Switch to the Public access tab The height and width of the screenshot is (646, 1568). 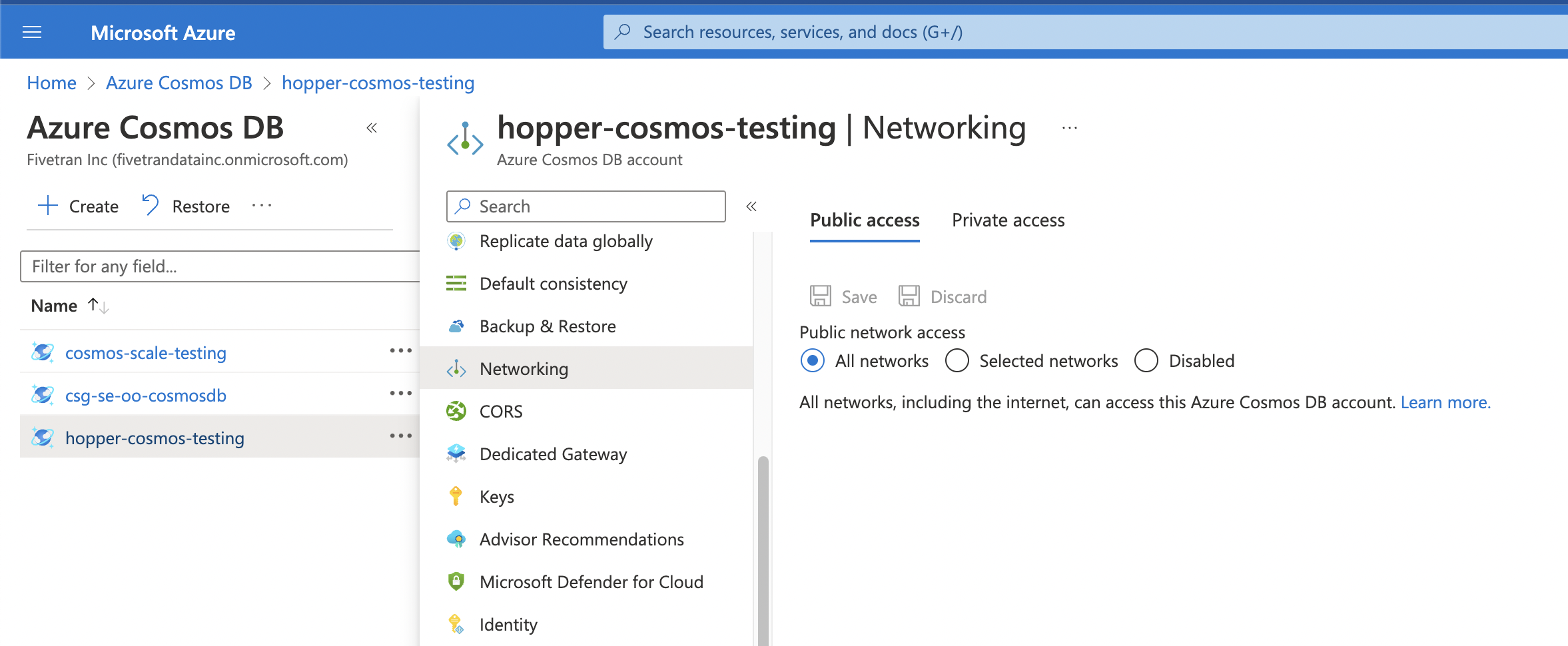pos(865,220)
